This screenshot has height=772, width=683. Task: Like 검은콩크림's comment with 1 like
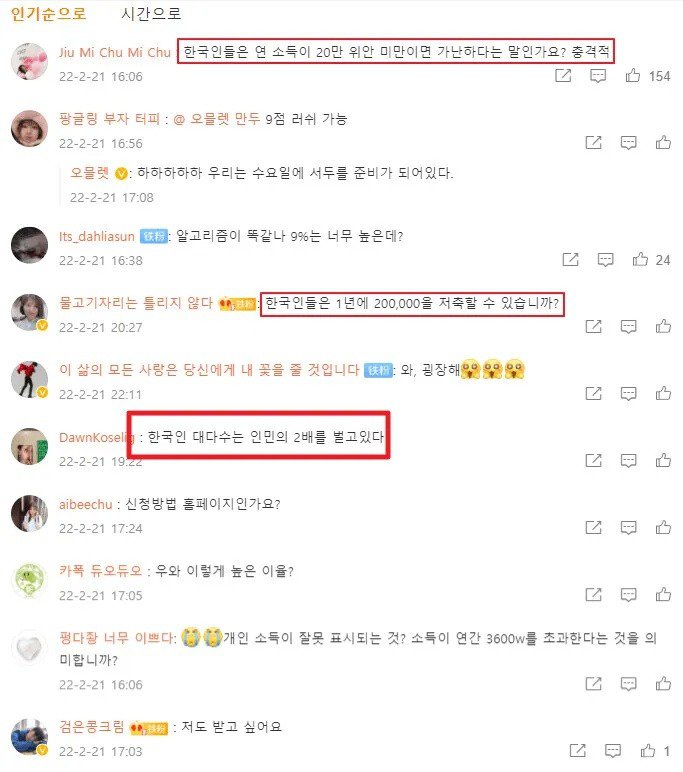coord(648,751)
